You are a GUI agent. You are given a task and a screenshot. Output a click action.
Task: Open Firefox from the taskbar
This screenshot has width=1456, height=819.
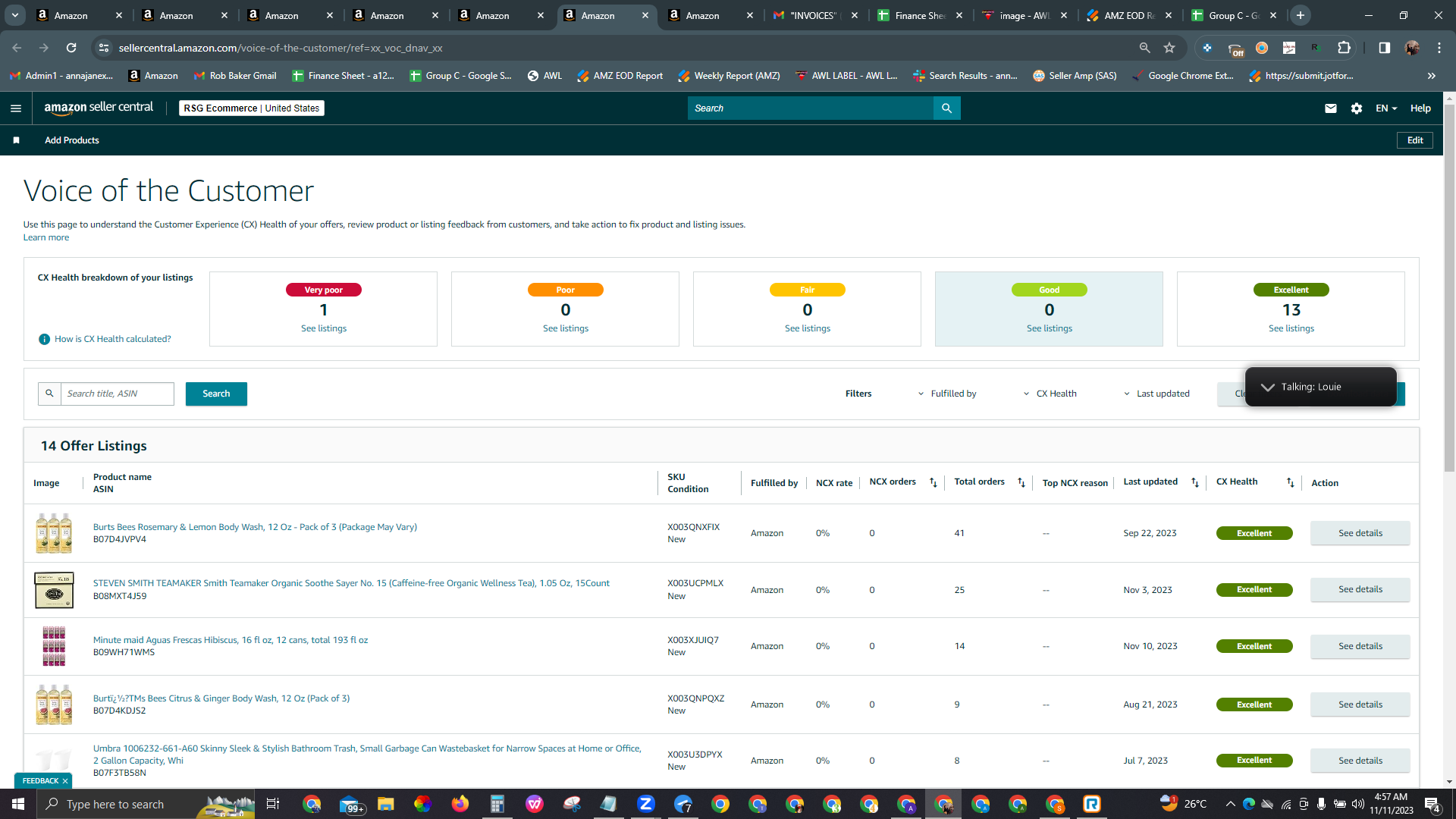(x=460, y=804)
